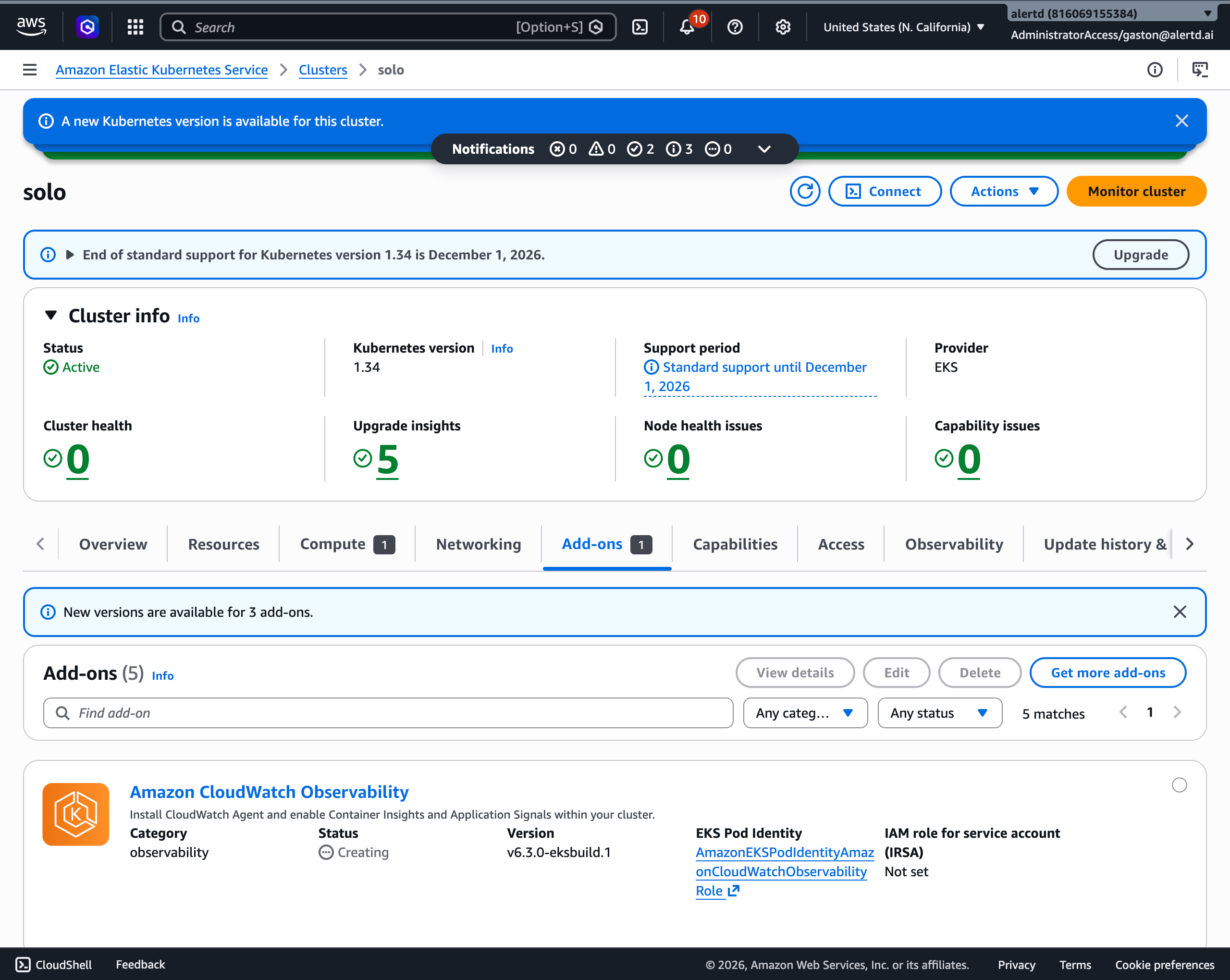
Task: Dismiss the new Kubernetes version banner
Action: click(1181, 121)
